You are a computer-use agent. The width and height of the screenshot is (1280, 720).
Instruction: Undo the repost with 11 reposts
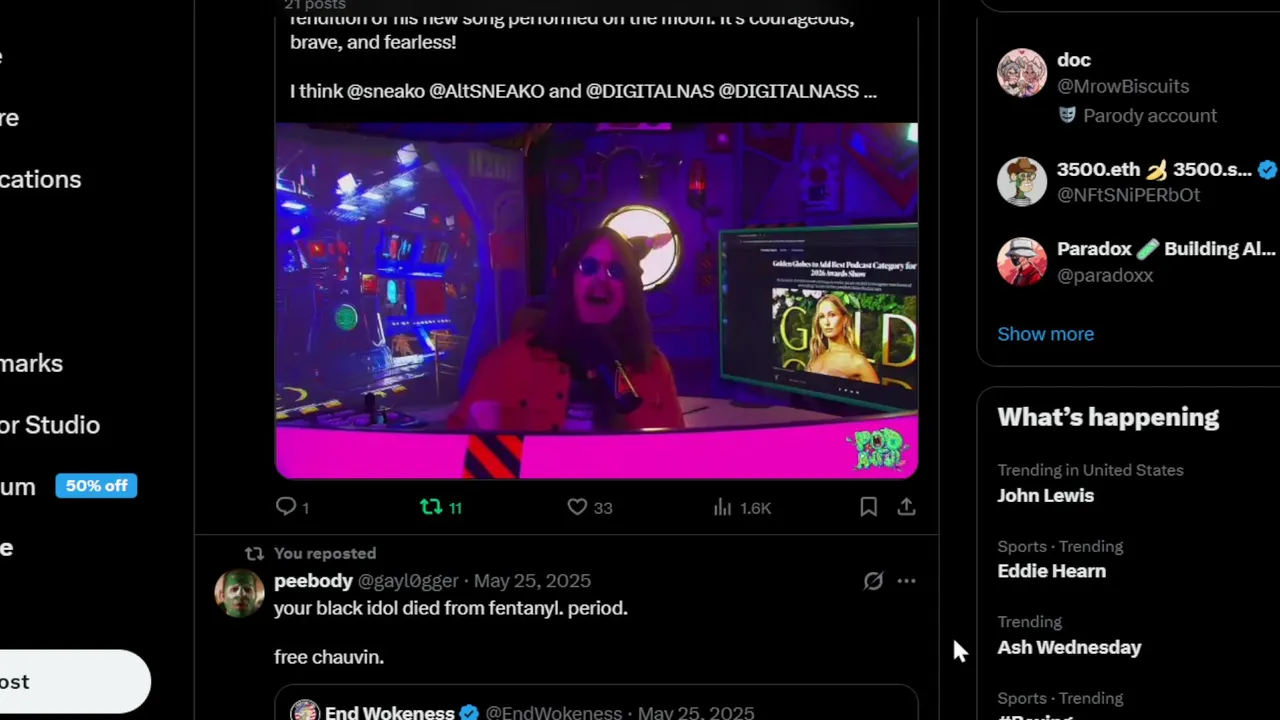[x=441, y=507]
